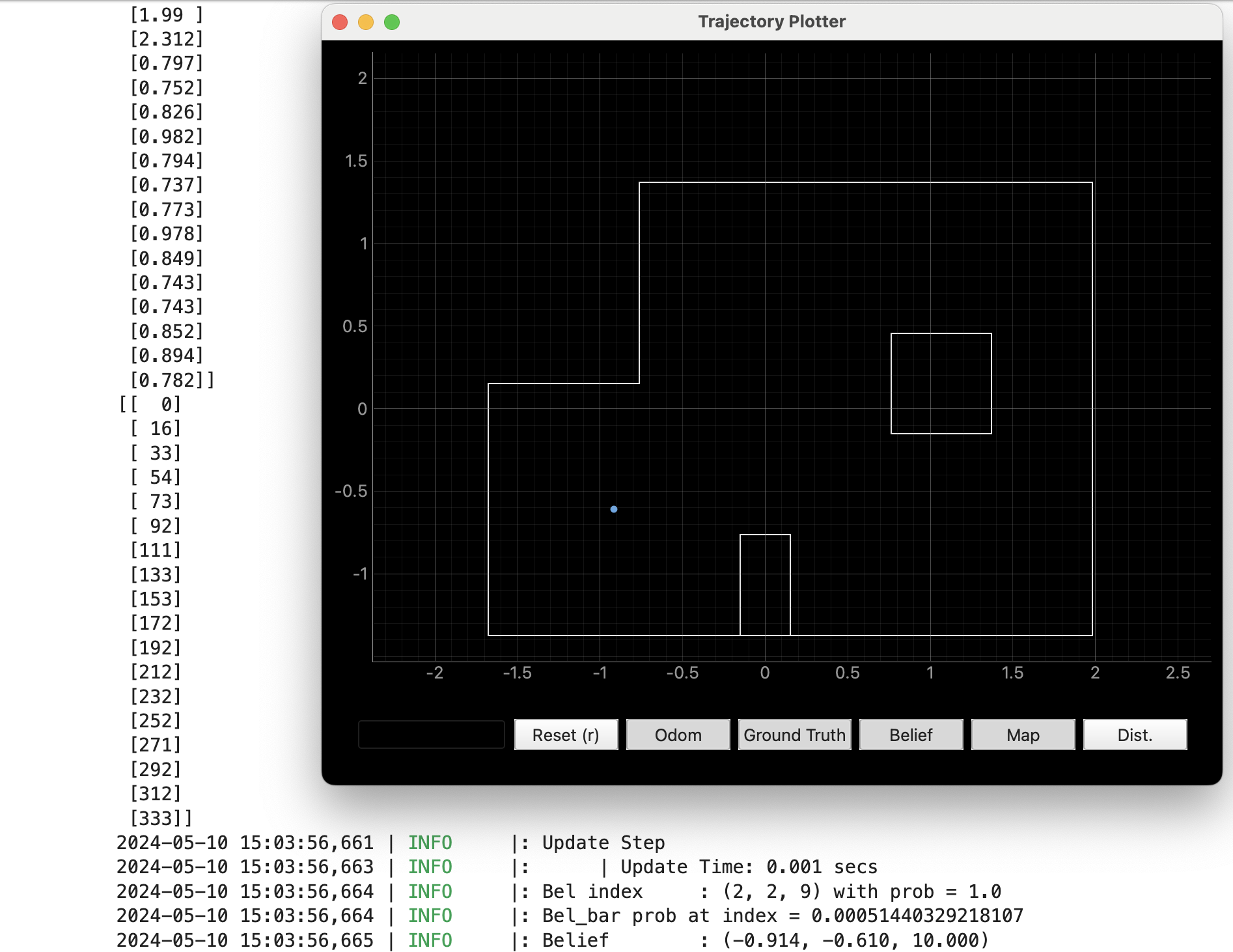Click the value [0.978] in output

click(x=167, y=234)
